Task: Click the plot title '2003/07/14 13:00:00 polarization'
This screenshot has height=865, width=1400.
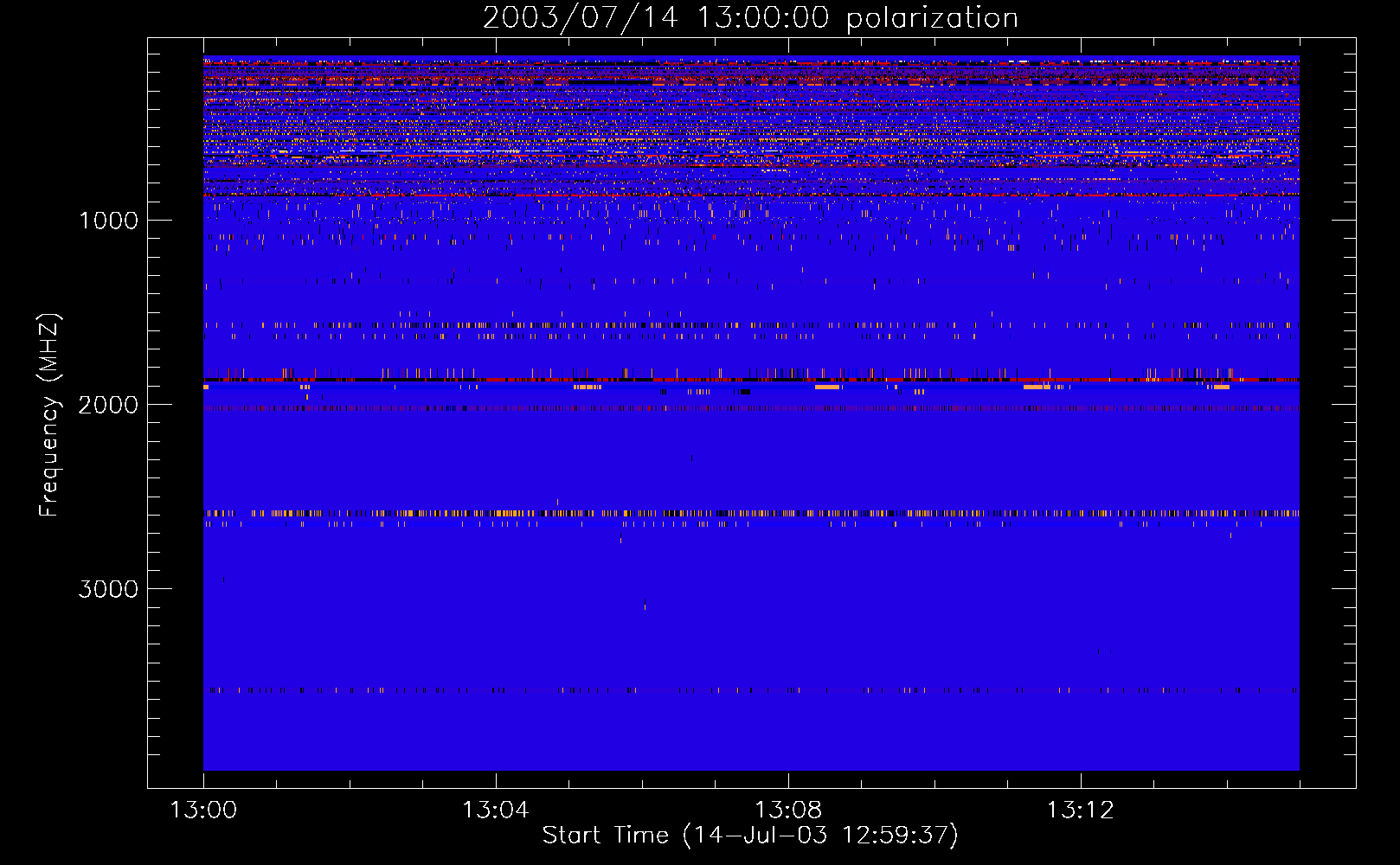Action: [x=750, y=17]
